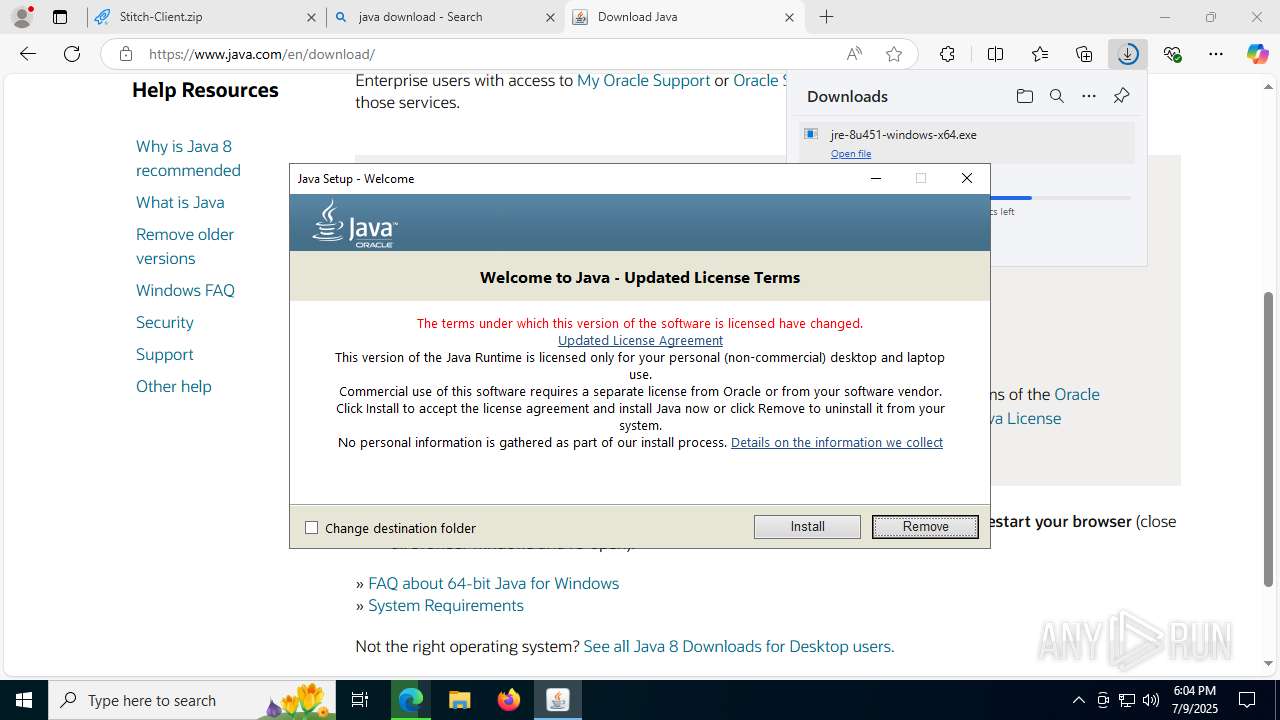Open Updated License Agreement link
The height and width of the screenshot is (720, 1280).
coord(640,341)
